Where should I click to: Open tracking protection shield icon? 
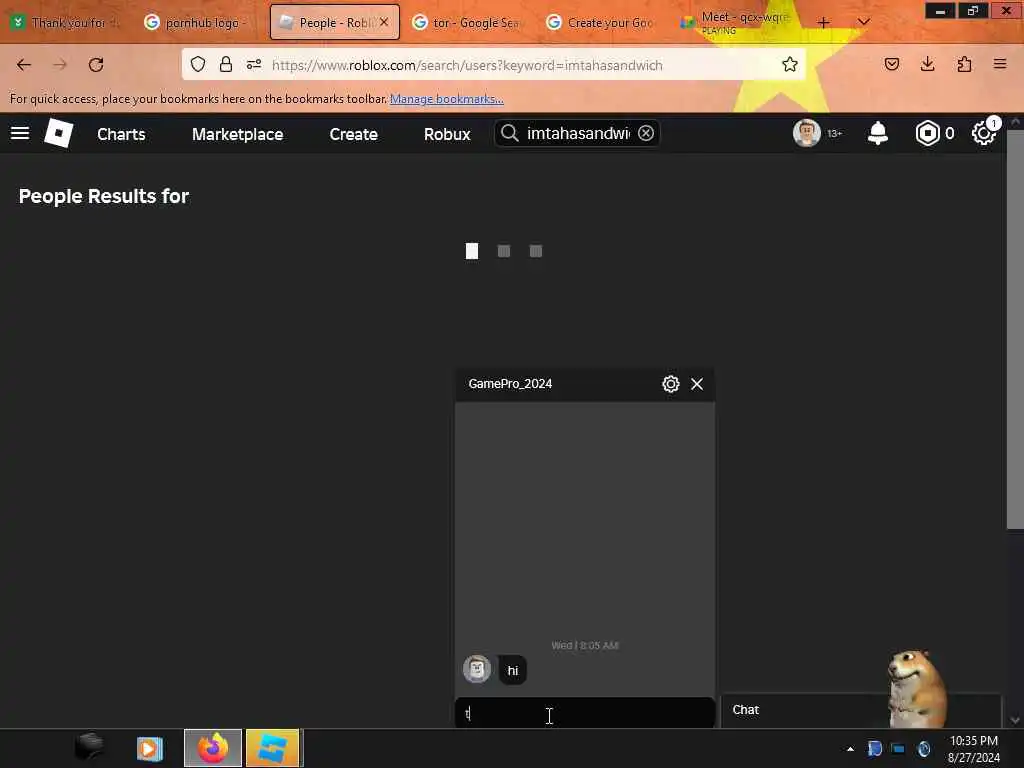[x=198, y=65]
